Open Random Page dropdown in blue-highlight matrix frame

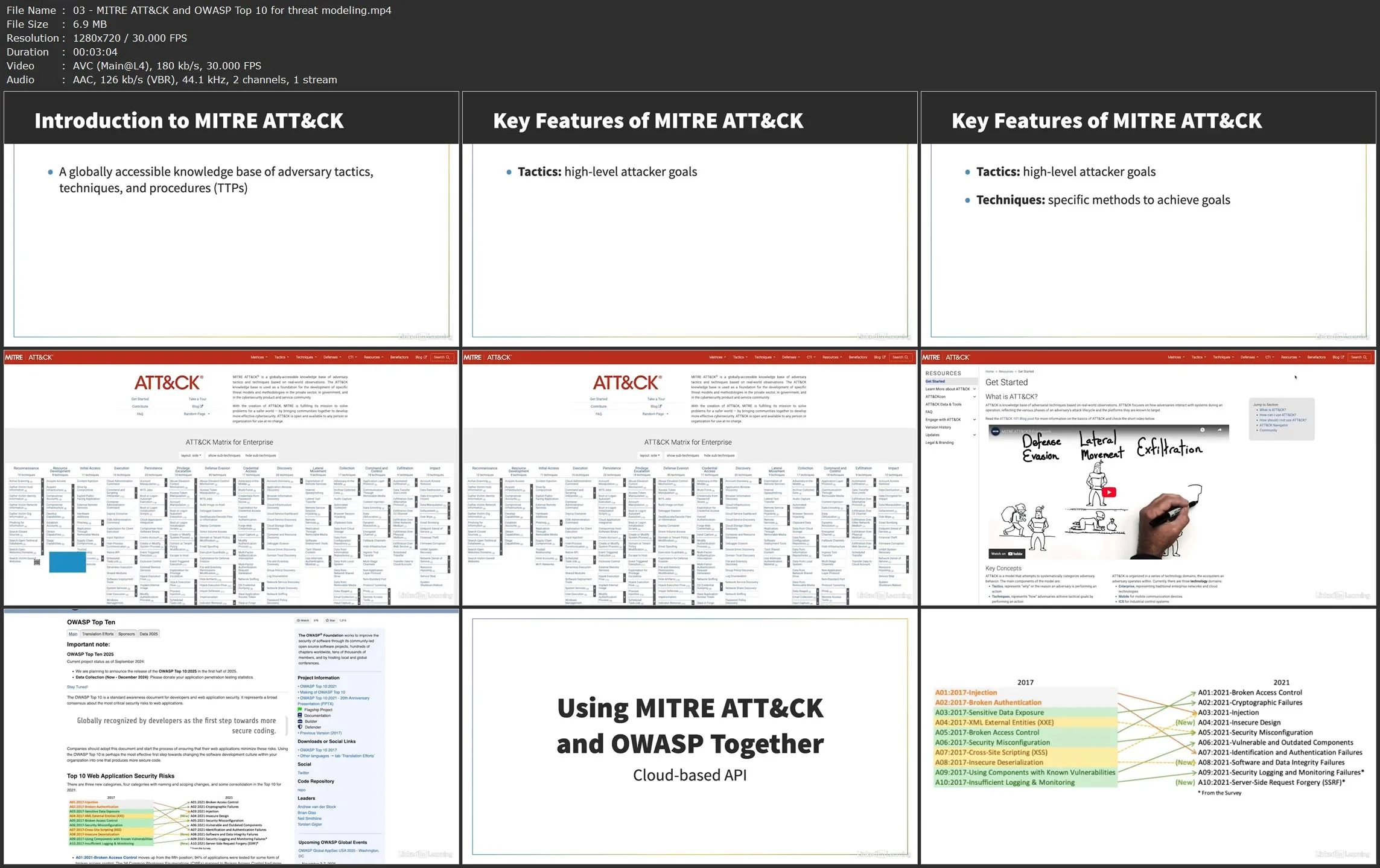[x=197, y=414]
